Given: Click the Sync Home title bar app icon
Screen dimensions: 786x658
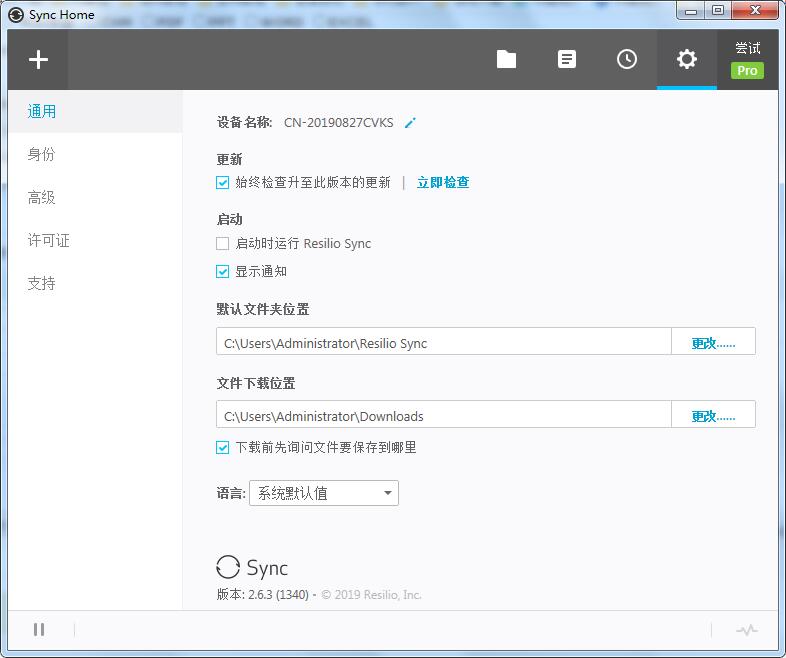Looking at the screenshot, I should pyautogui.click(x=16, y=15).
